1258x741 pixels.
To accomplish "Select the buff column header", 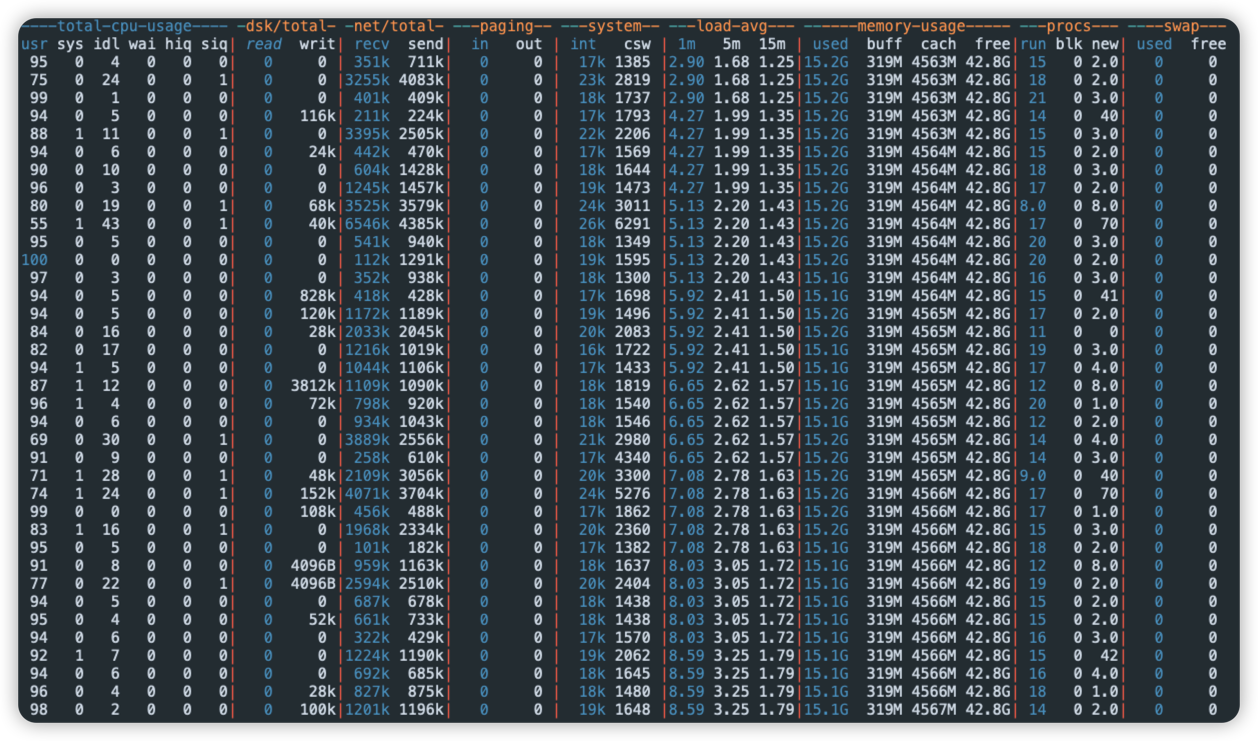I will [884, 44].
